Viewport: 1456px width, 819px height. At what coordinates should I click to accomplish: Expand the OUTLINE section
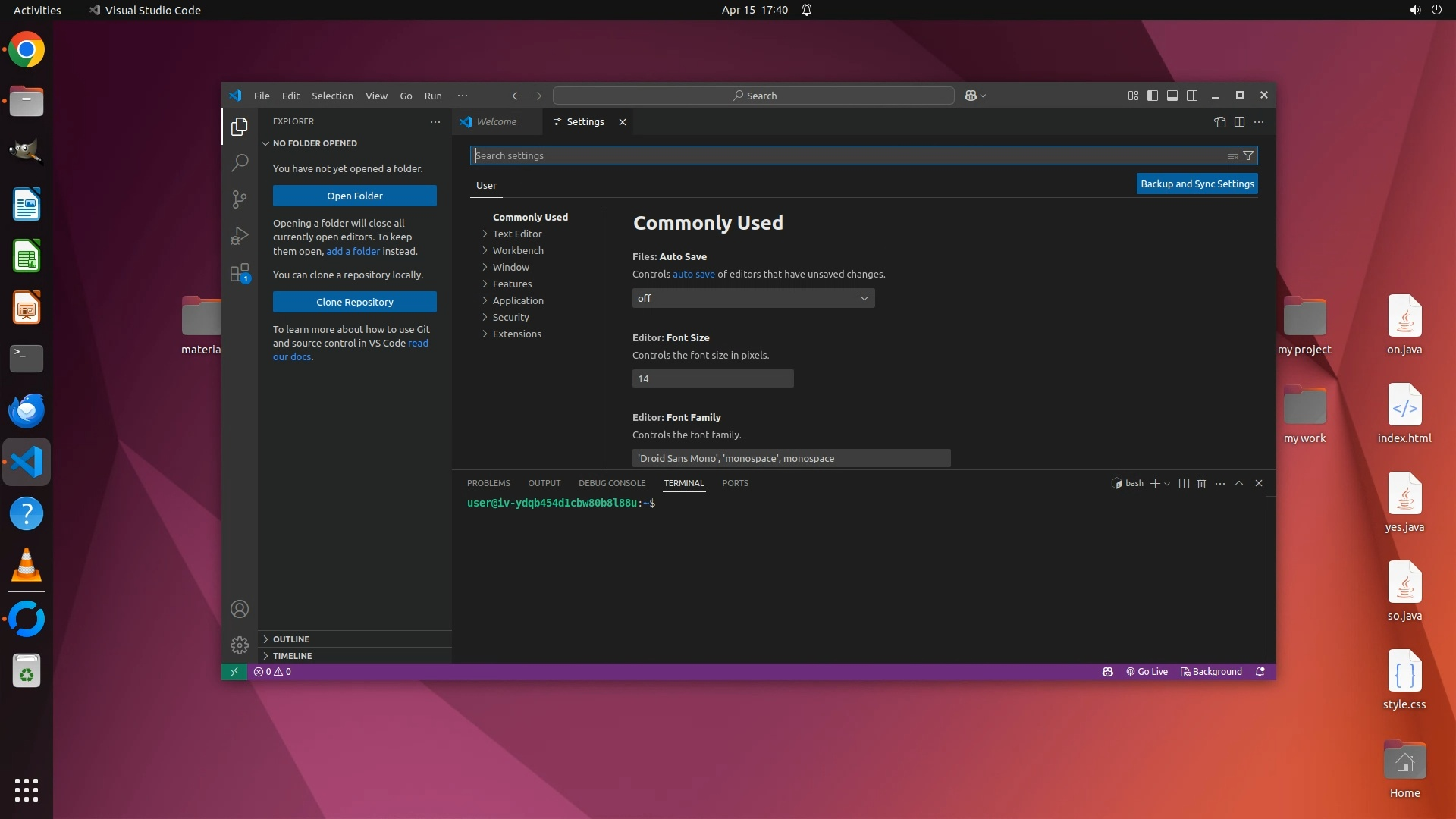pyautogui.click(x=291, y=639)
